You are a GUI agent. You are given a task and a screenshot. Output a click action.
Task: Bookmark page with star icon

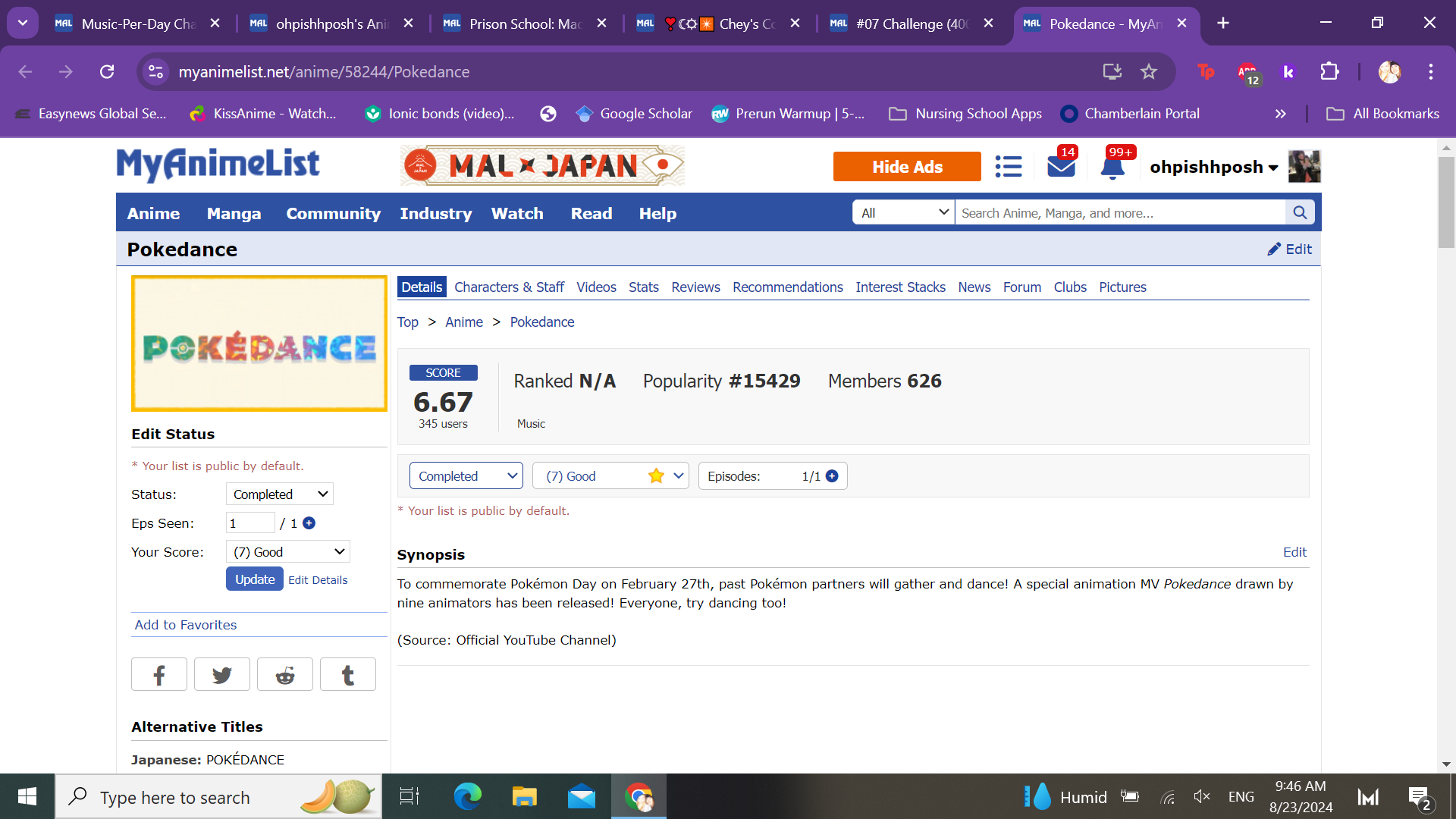click(x=1149, y=71)
